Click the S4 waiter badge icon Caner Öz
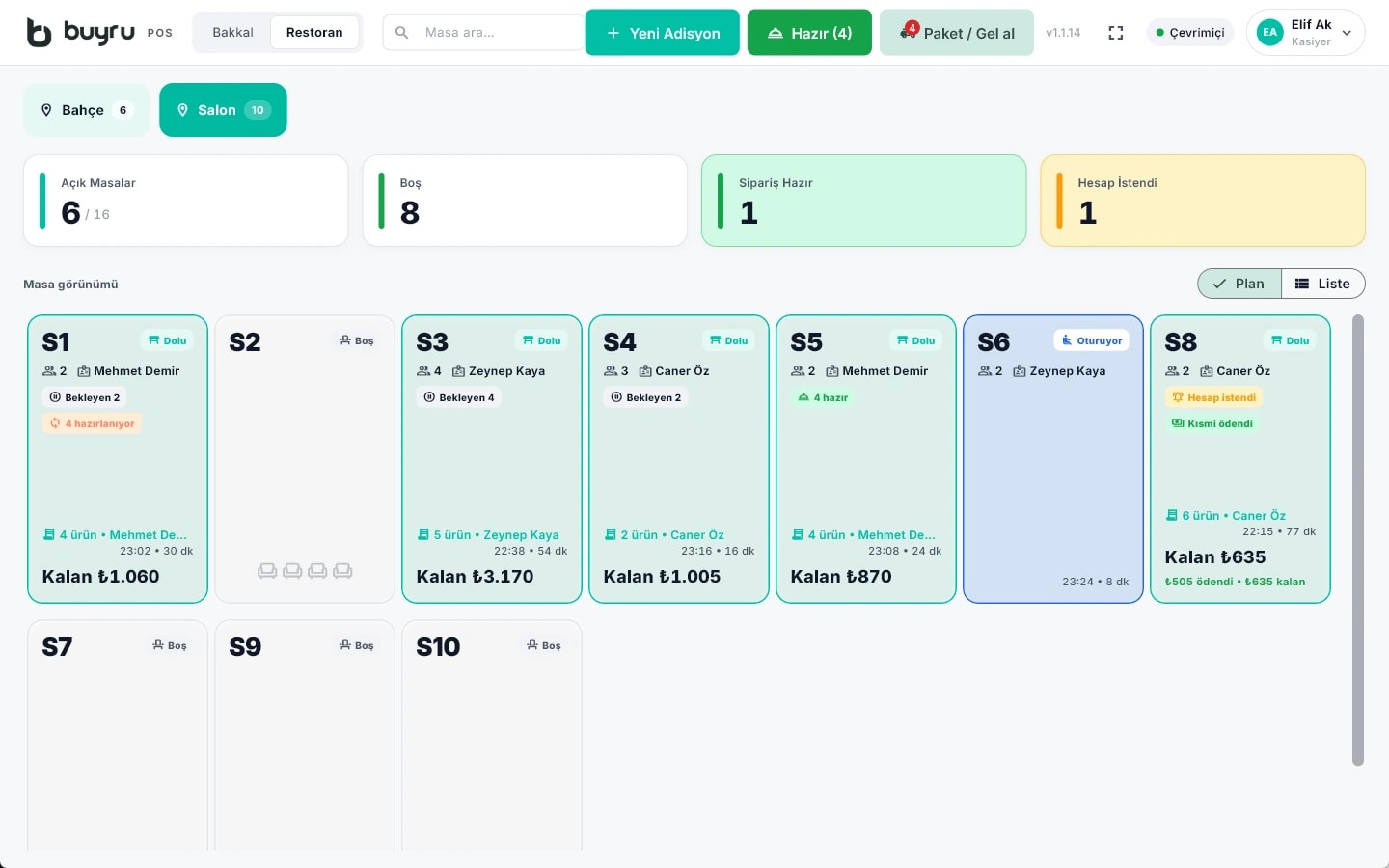Screen dimensions: 1389x868 645,371
